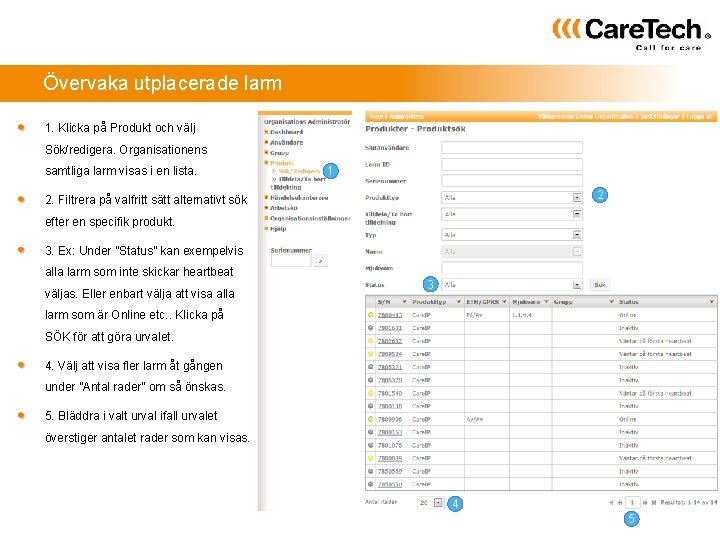Click the Hem link in top bar
Image resolution: width=720 pixels, height=540 pixels.
(376, 117)
